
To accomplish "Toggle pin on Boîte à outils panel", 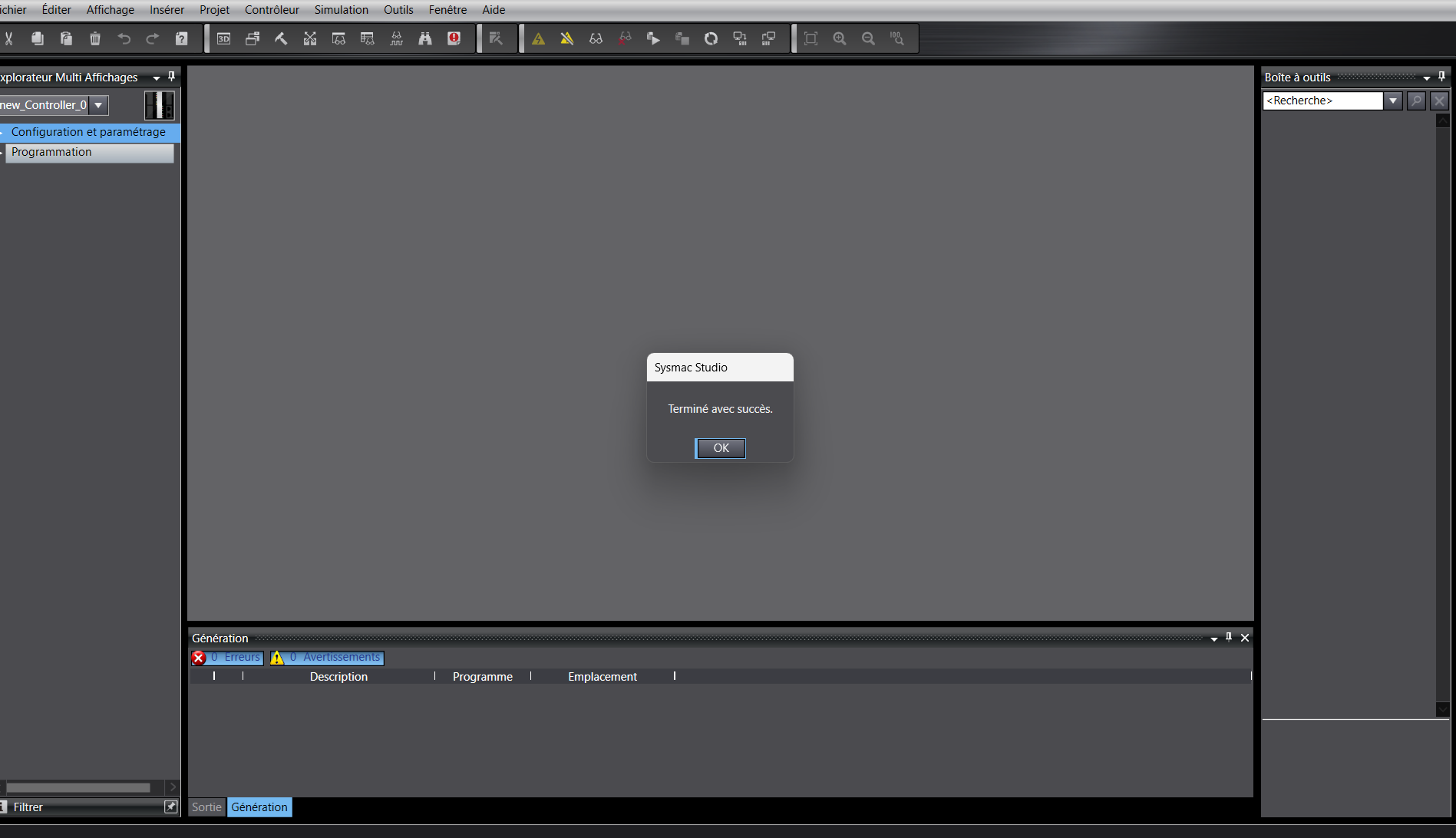I will [1441, 77].
